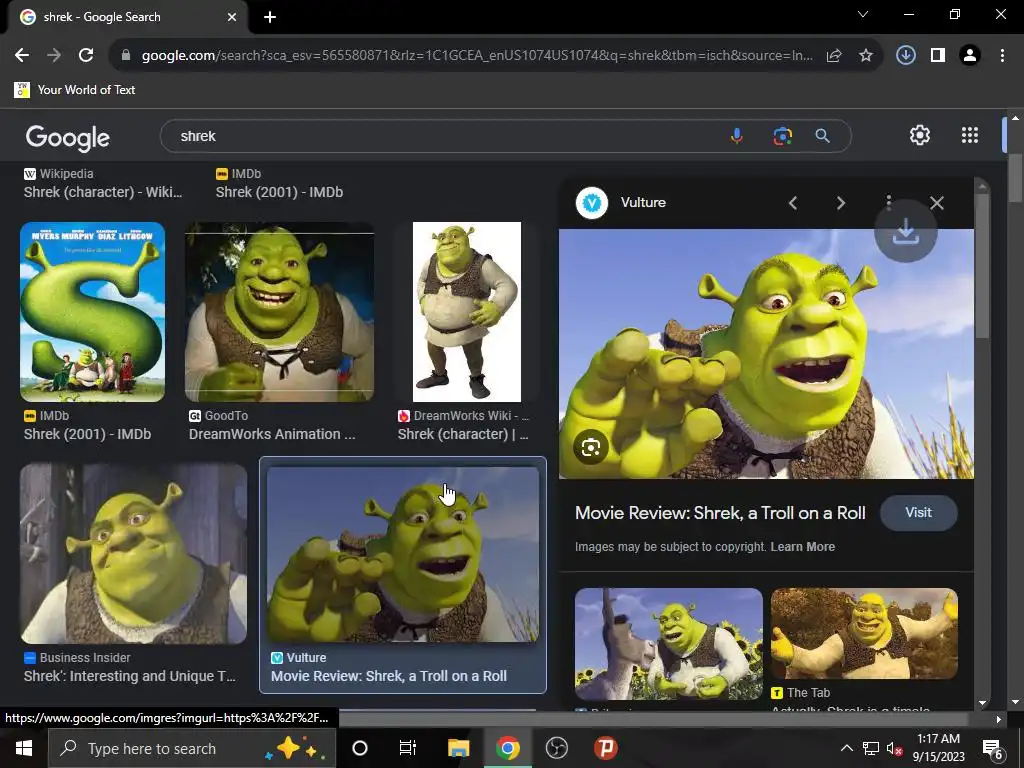Bookmark this tab star icon
Viewport: 1024px width, 768px height.
click(x=866, y=56)
